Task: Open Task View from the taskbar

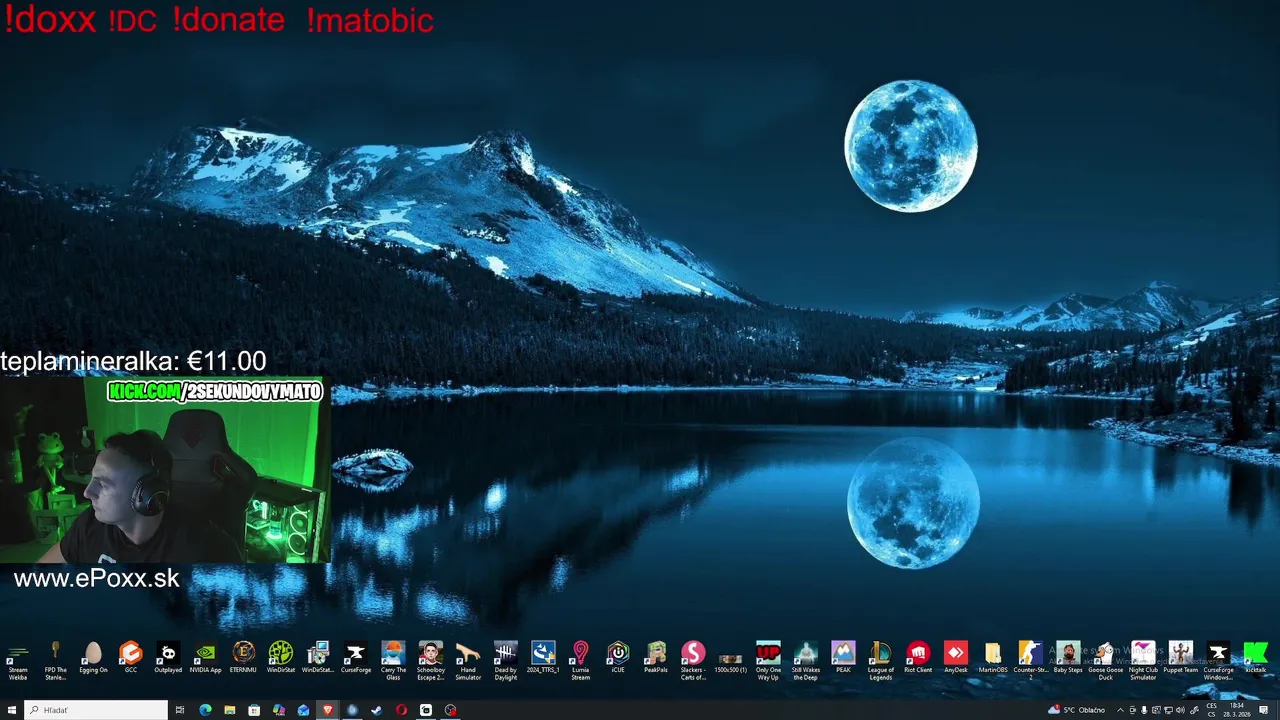Action: (x=180, y=710)
